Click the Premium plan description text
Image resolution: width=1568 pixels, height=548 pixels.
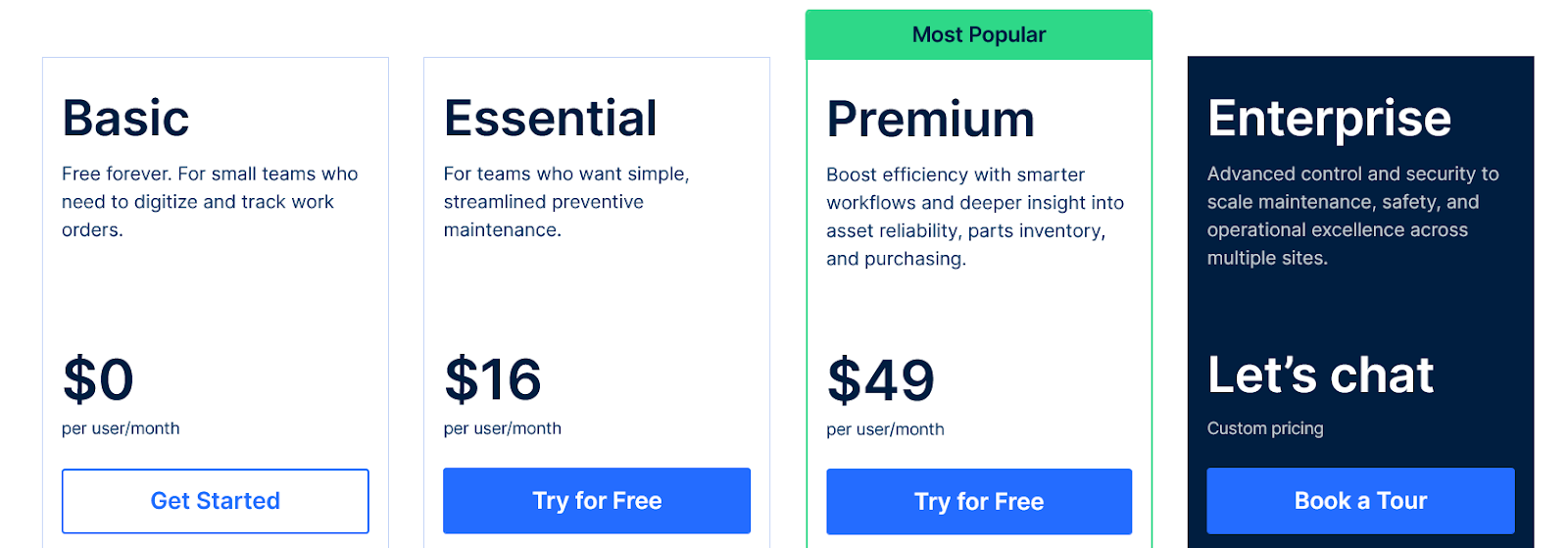[x=974, y=217]
